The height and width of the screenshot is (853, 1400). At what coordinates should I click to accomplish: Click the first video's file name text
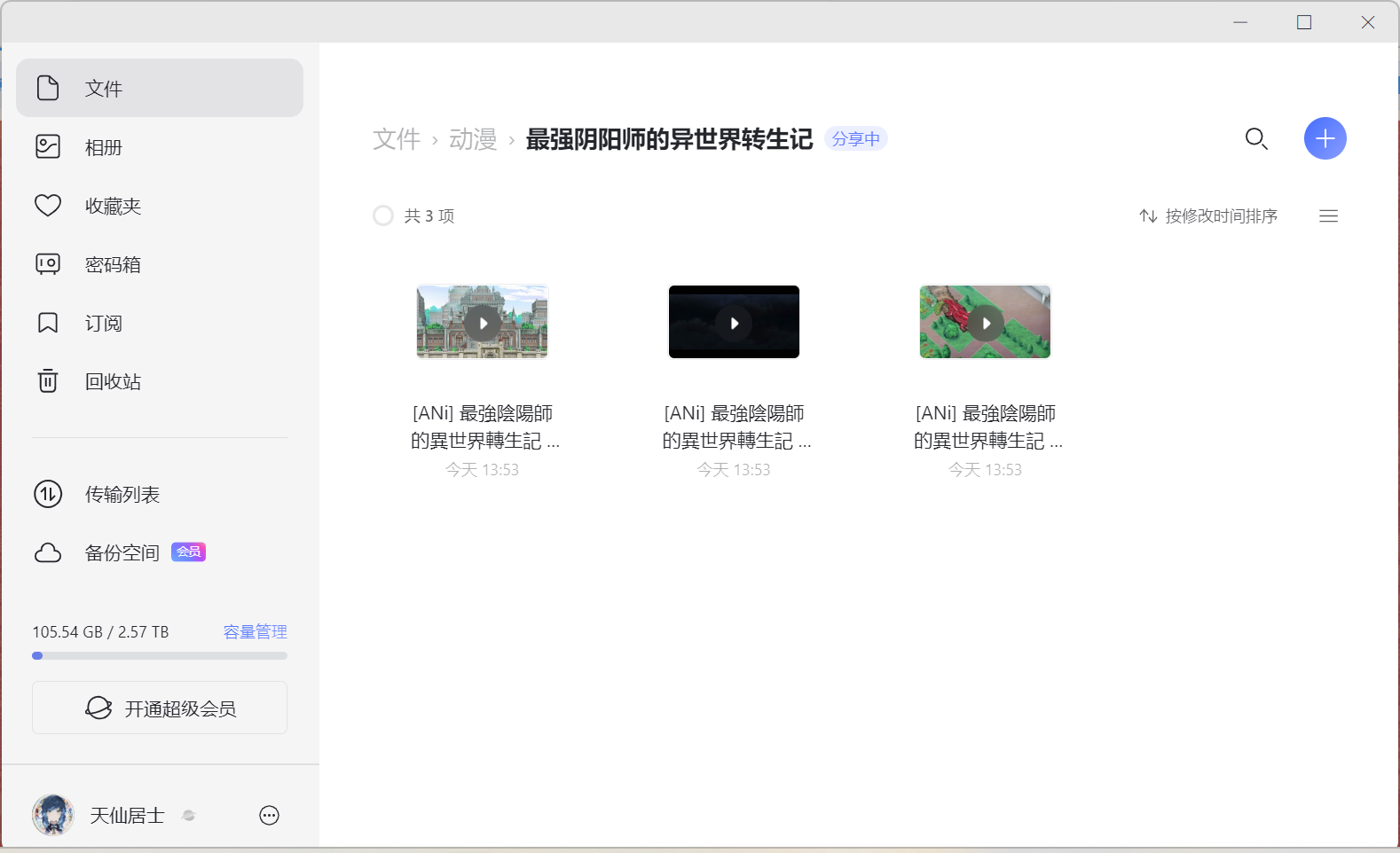point(484,426)
